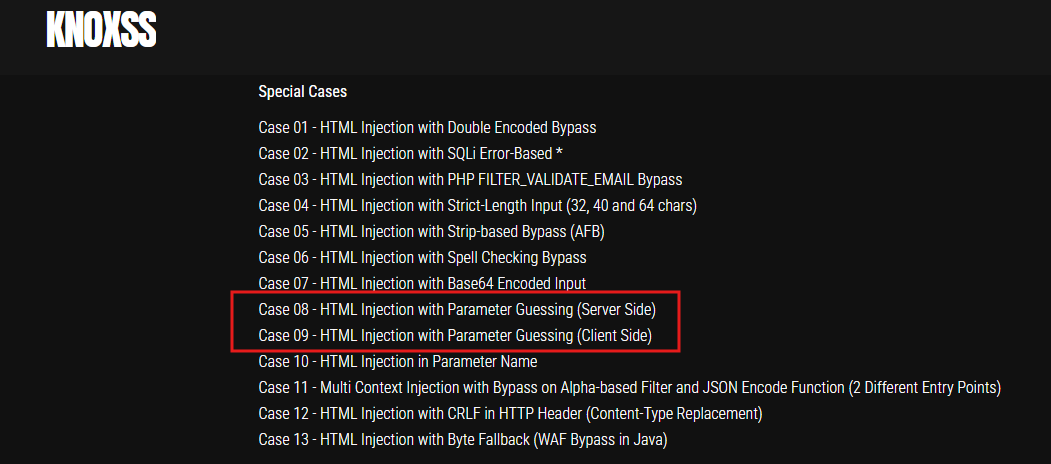Open Case 07 Base64 Encoded Input

click(x=422, y=284)
